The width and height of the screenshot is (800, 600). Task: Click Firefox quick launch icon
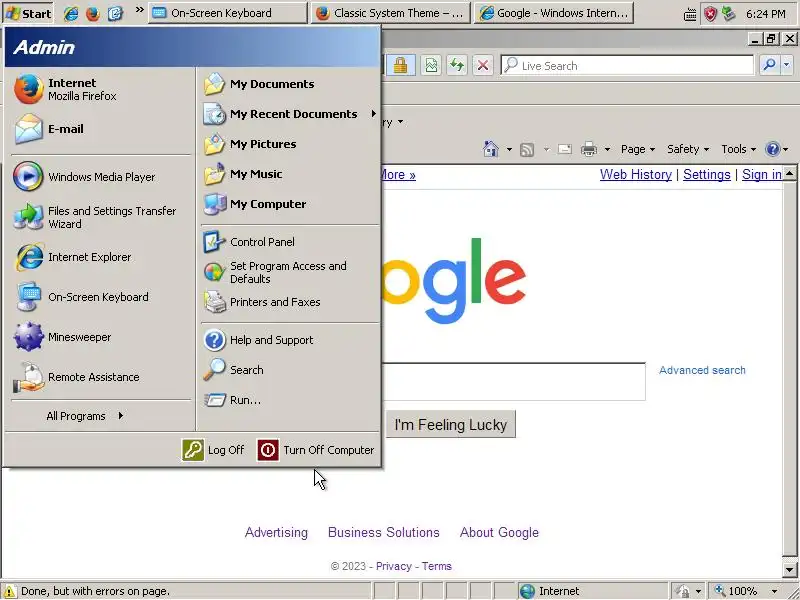[93, 13]
